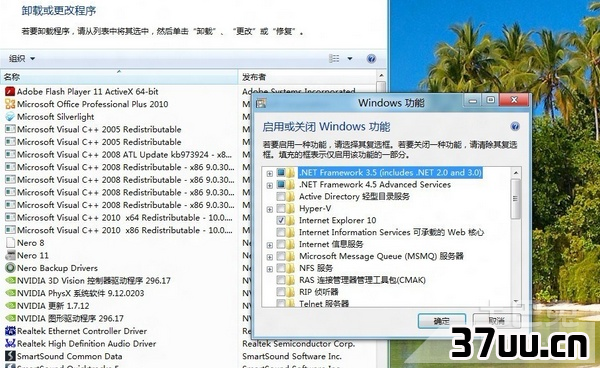Select Adobe Flash Player 11 ActiveX 64-bit entry
This screenshot has height=368, width=600.
87,91
